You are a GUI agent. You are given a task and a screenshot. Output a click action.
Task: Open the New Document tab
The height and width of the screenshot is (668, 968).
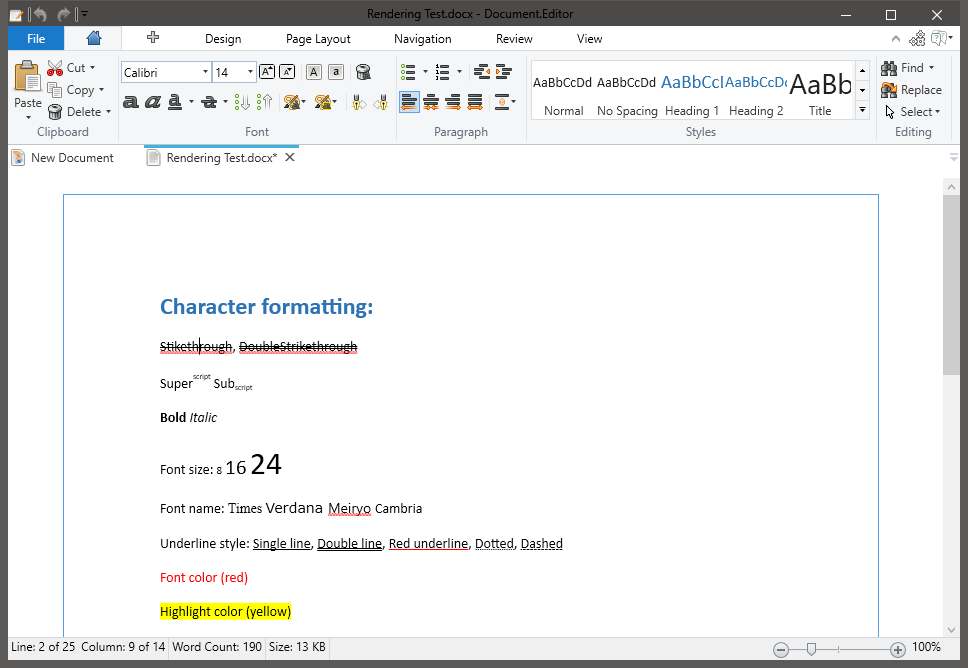click(x=62, y=158)
